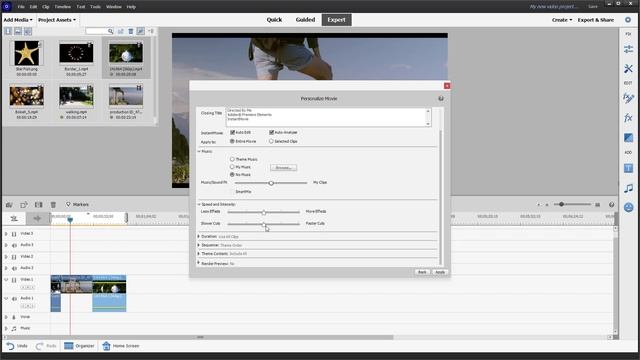The height and width of the screenshot is (360, 640).
Task: Click the Premiere Elements app logo icon
Action: [7, 7]
